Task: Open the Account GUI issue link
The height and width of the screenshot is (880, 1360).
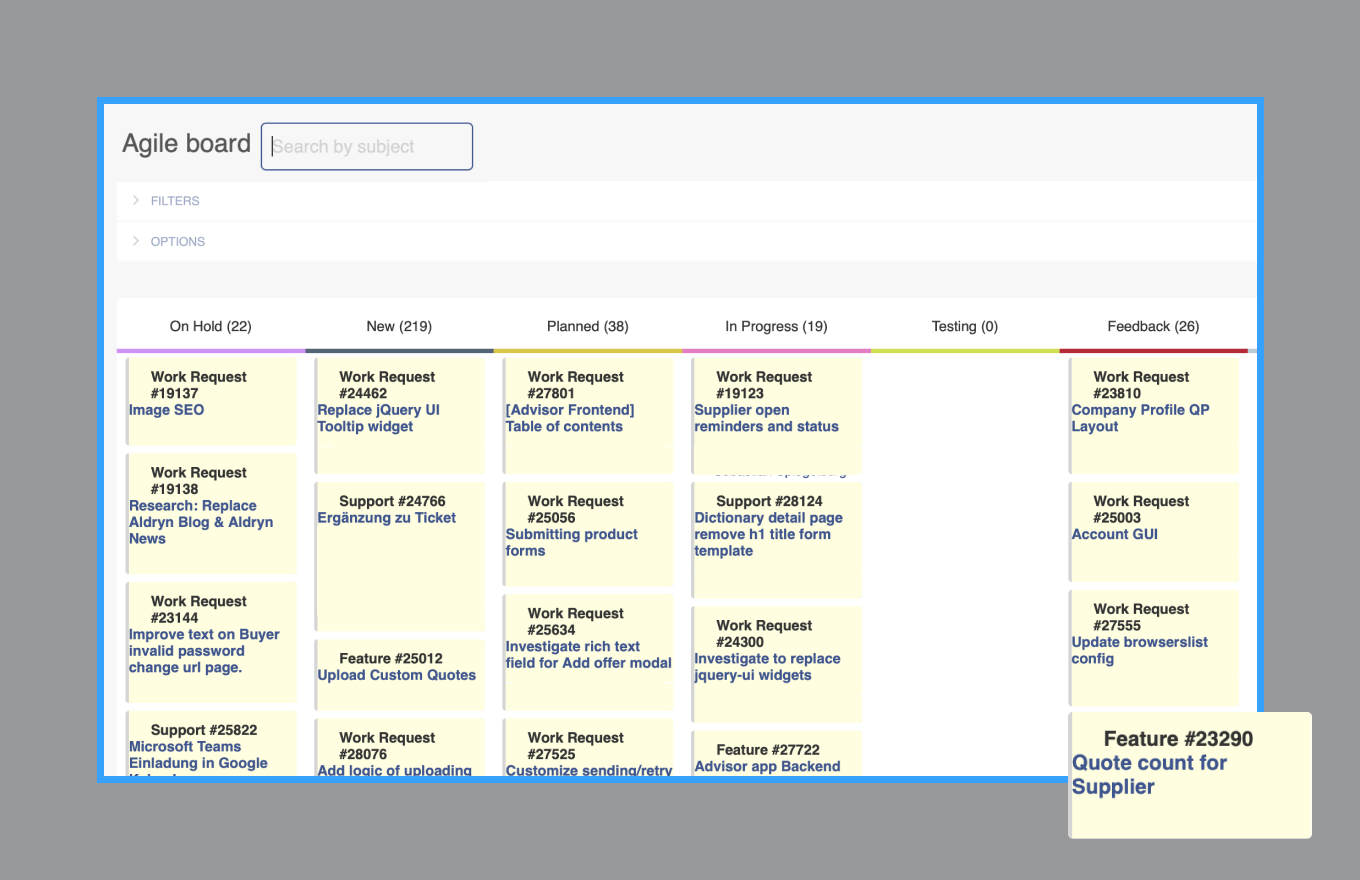Action: 1114,534
